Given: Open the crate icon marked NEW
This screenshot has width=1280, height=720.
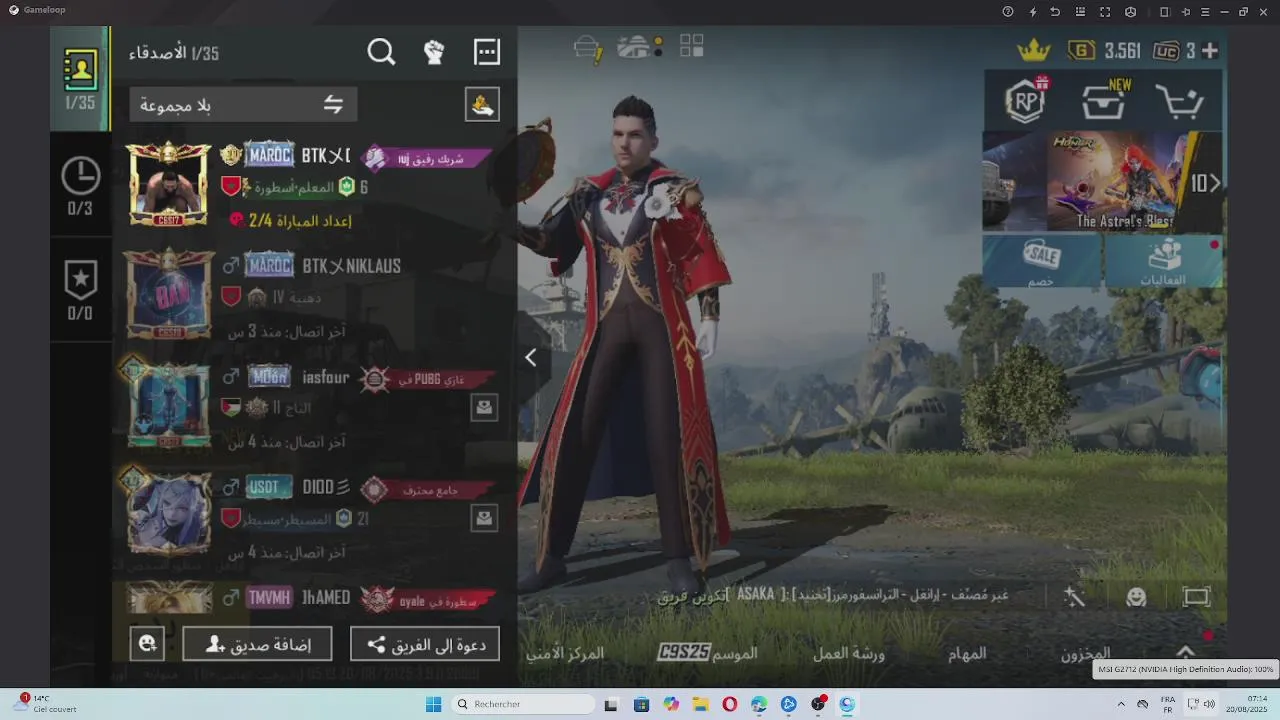Looking at the screenshot, I should pyautogui.click(x=1104, y=101).
